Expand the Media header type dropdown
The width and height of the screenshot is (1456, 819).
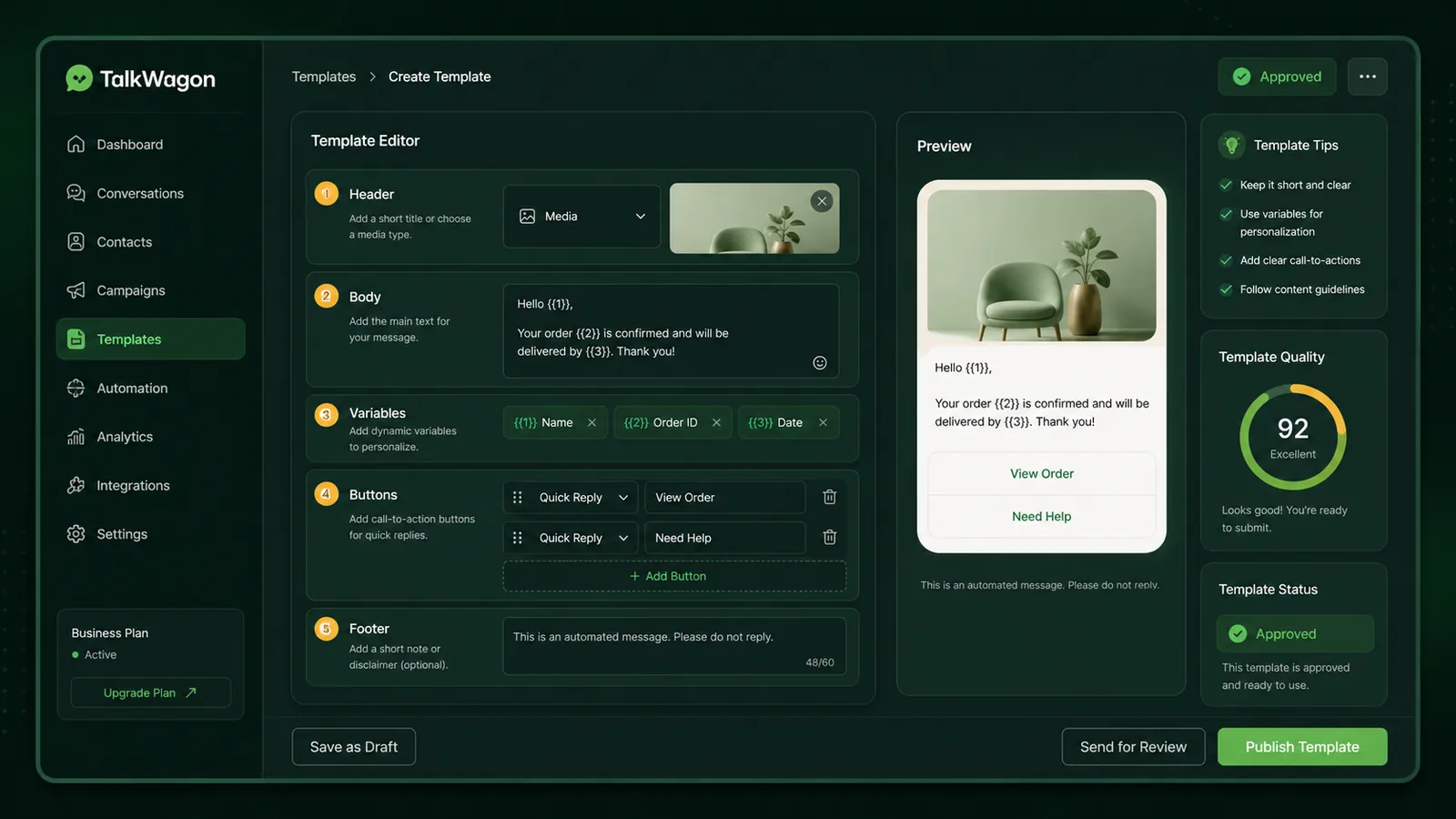pos(581,217)
